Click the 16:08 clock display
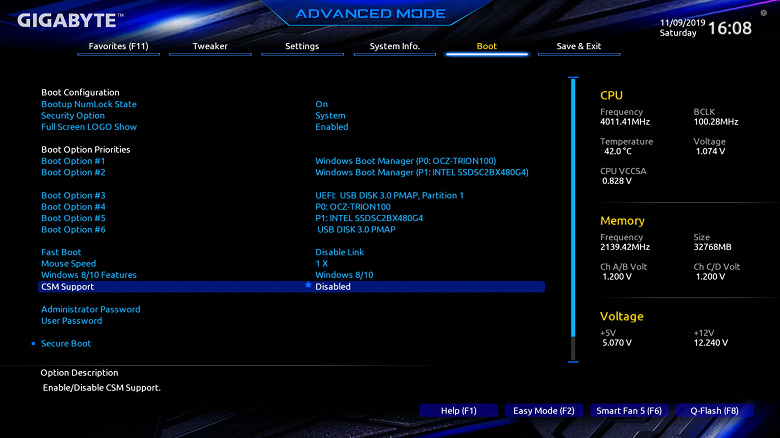The height and width of the screenshot is (438, 780). tap(730, 28)
